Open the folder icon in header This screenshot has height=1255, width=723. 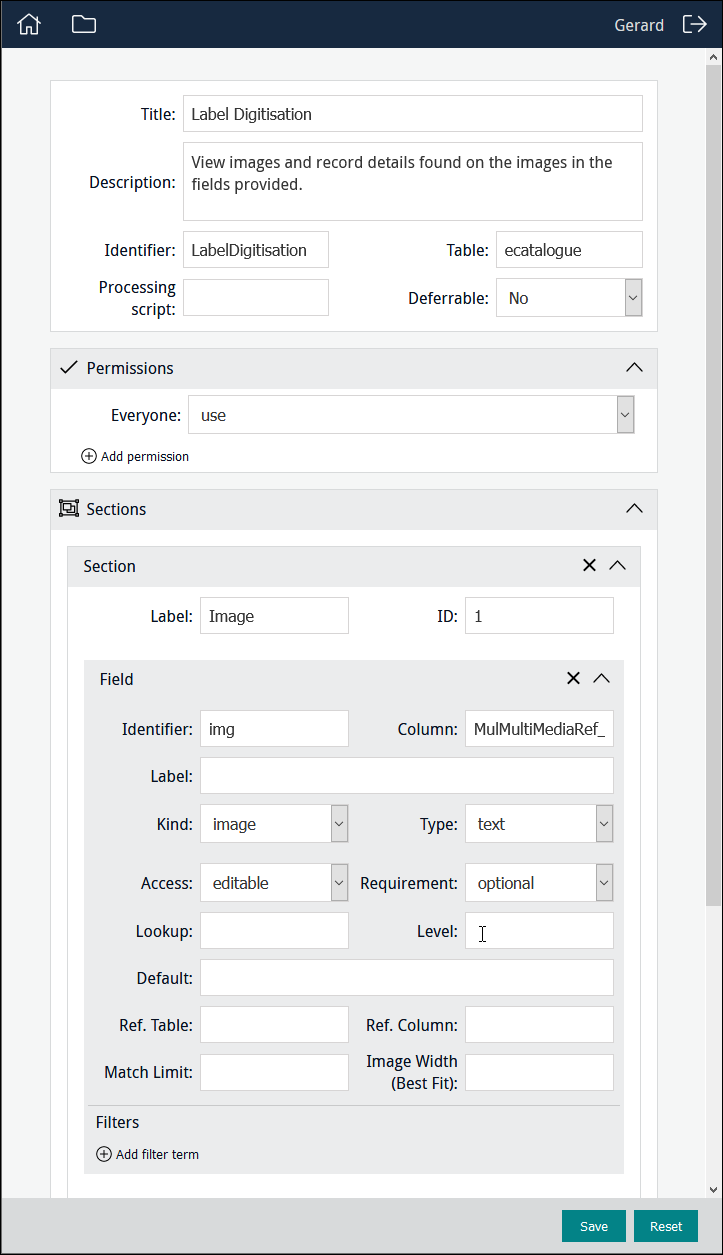tap(84, 24)
